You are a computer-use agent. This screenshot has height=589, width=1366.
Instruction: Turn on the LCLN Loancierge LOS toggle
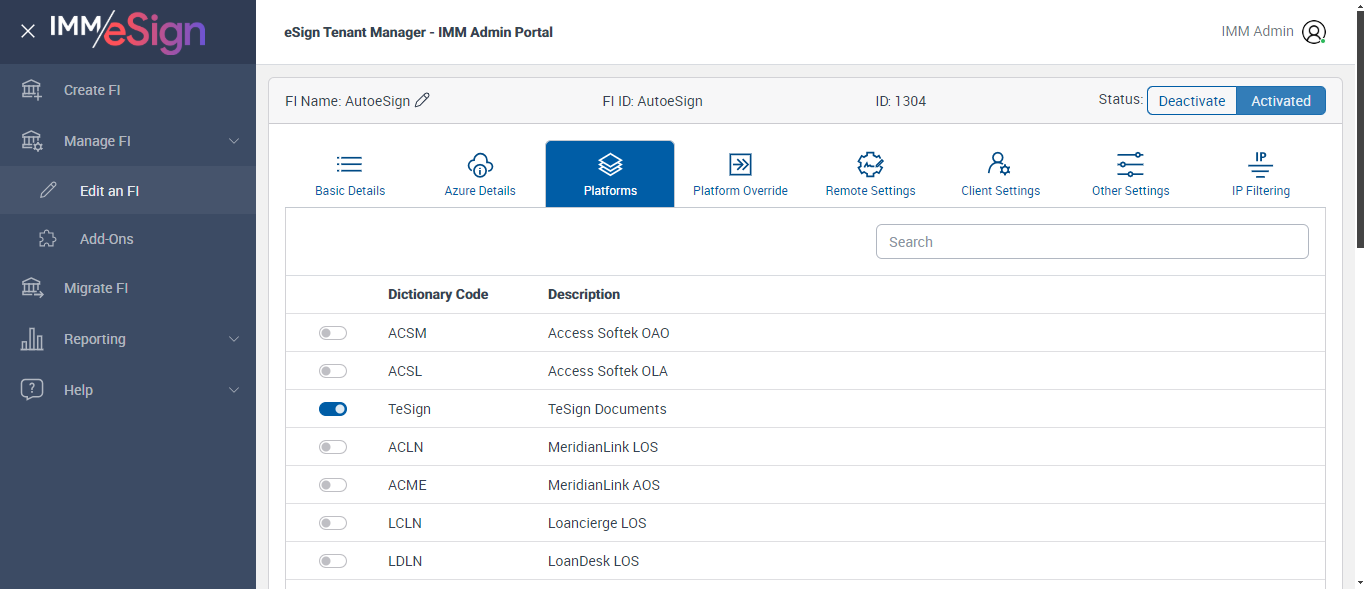(333, 523)
